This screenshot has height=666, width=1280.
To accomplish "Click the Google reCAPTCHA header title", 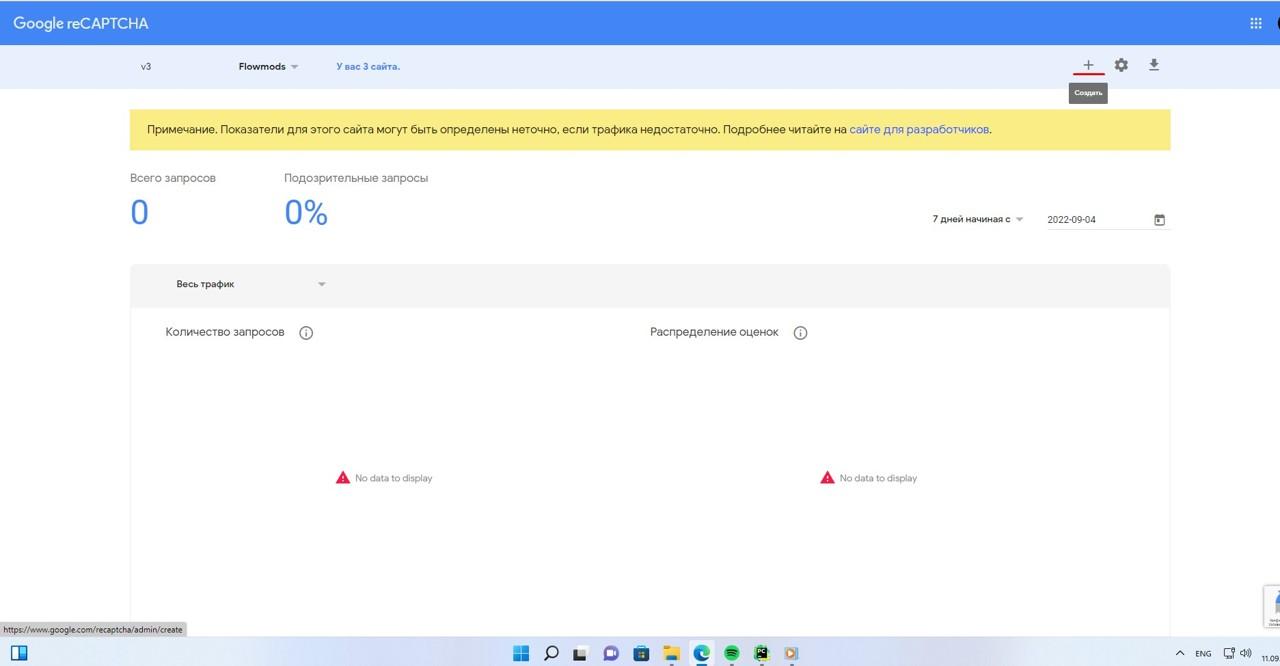I will [x=81, y=23].
